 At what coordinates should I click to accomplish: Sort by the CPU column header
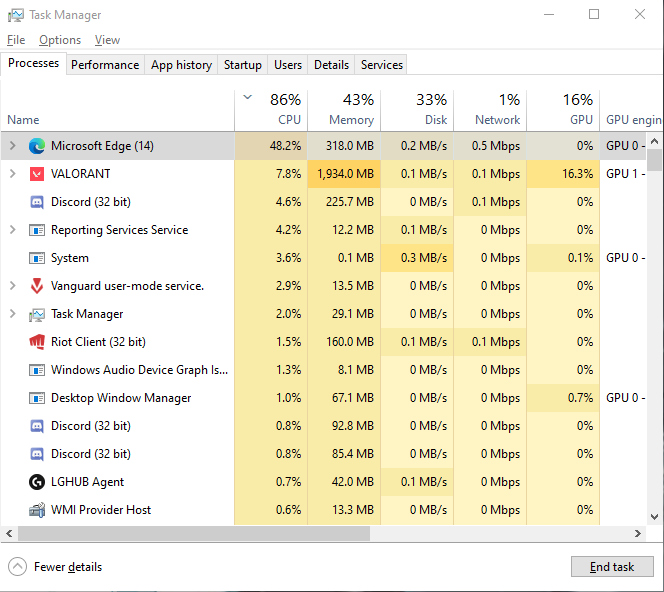(x=271, y=110)
